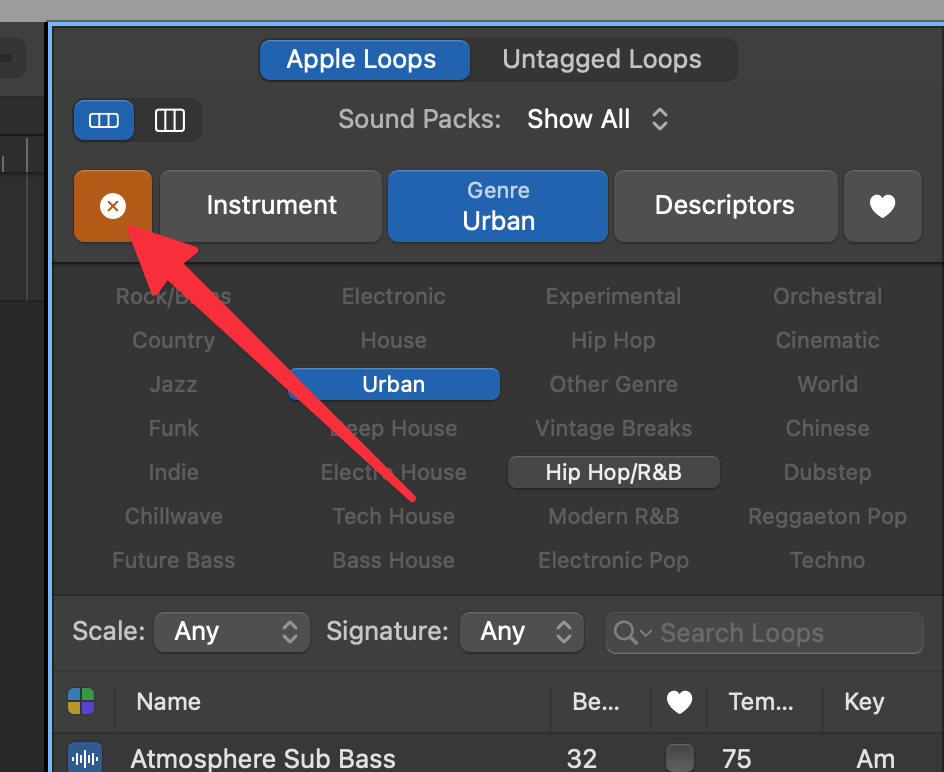The height and width of the screenshot is (772, 944).
Task: Select the Country genre tag
Action: coord(173,340)
